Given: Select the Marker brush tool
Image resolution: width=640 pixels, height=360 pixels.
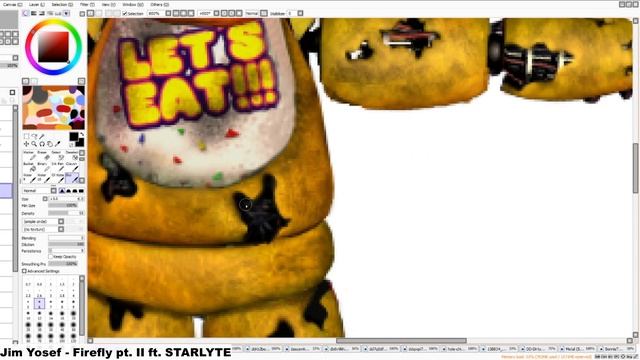Looking at the screenshot, I should pos(29,156).
